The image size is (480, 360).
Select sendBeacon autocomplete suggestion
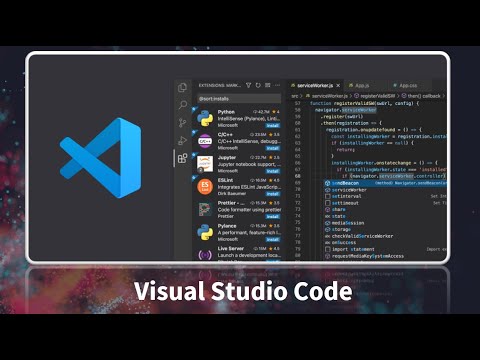[x=385, y=183]
